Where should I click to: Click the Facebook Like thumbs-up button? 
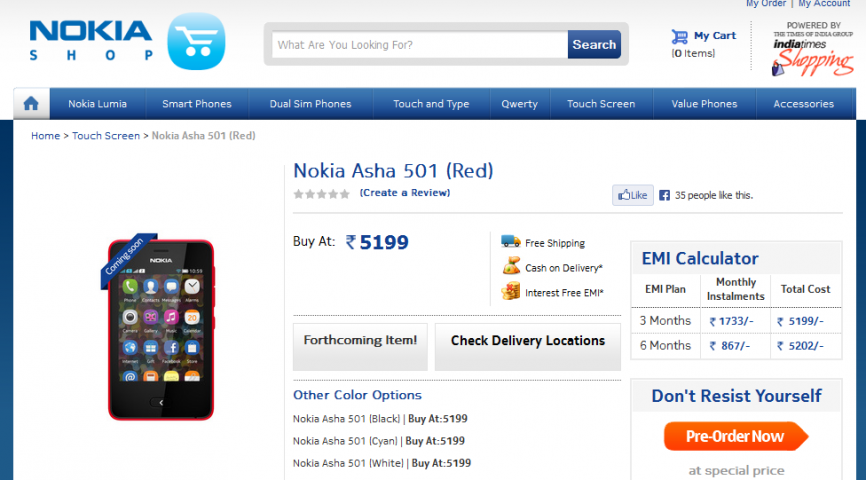tap(632, 195)
